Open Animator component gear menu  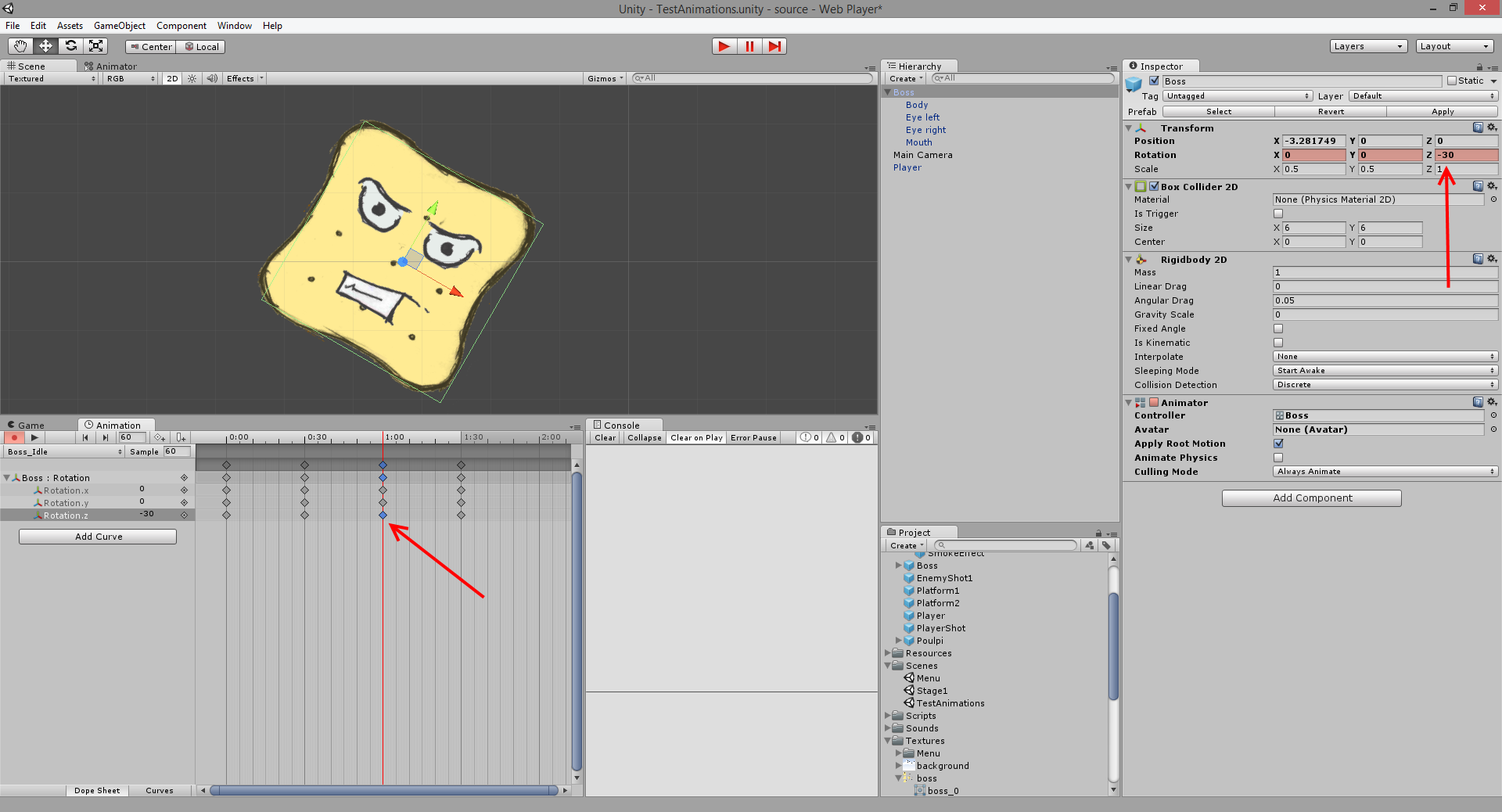tap(1492, 402)
